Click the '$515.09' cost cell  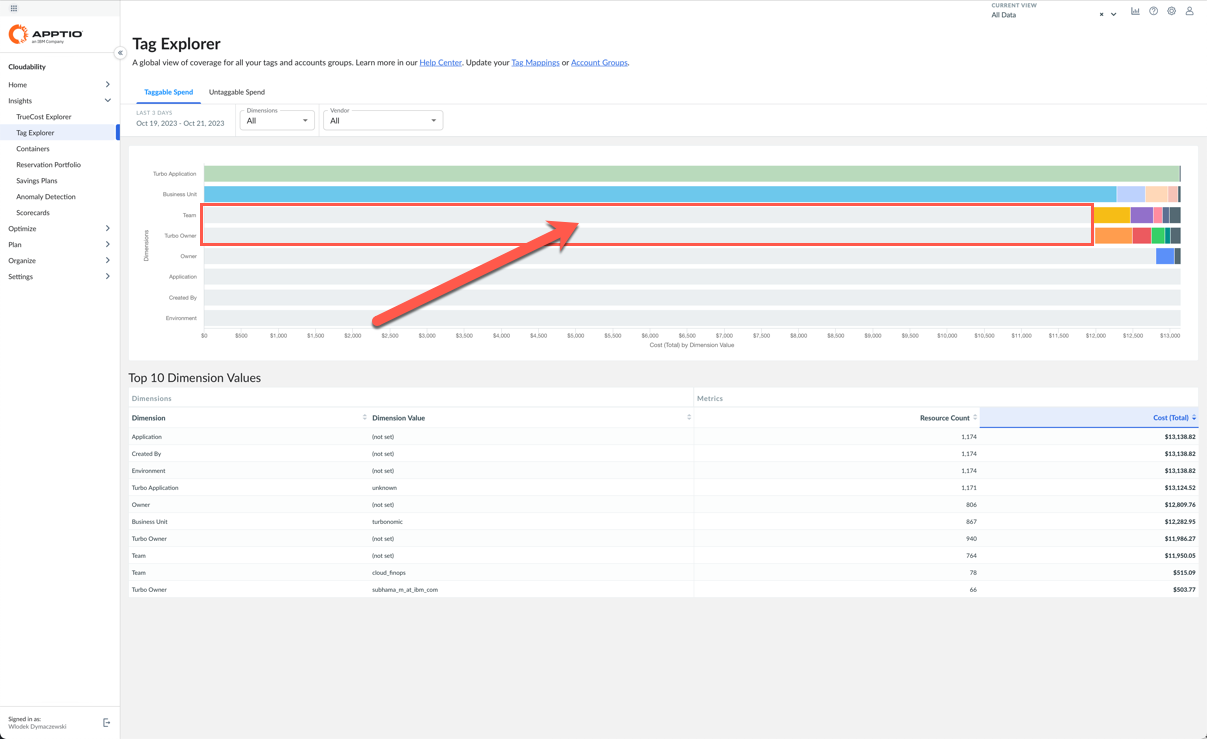point(1184,573)
